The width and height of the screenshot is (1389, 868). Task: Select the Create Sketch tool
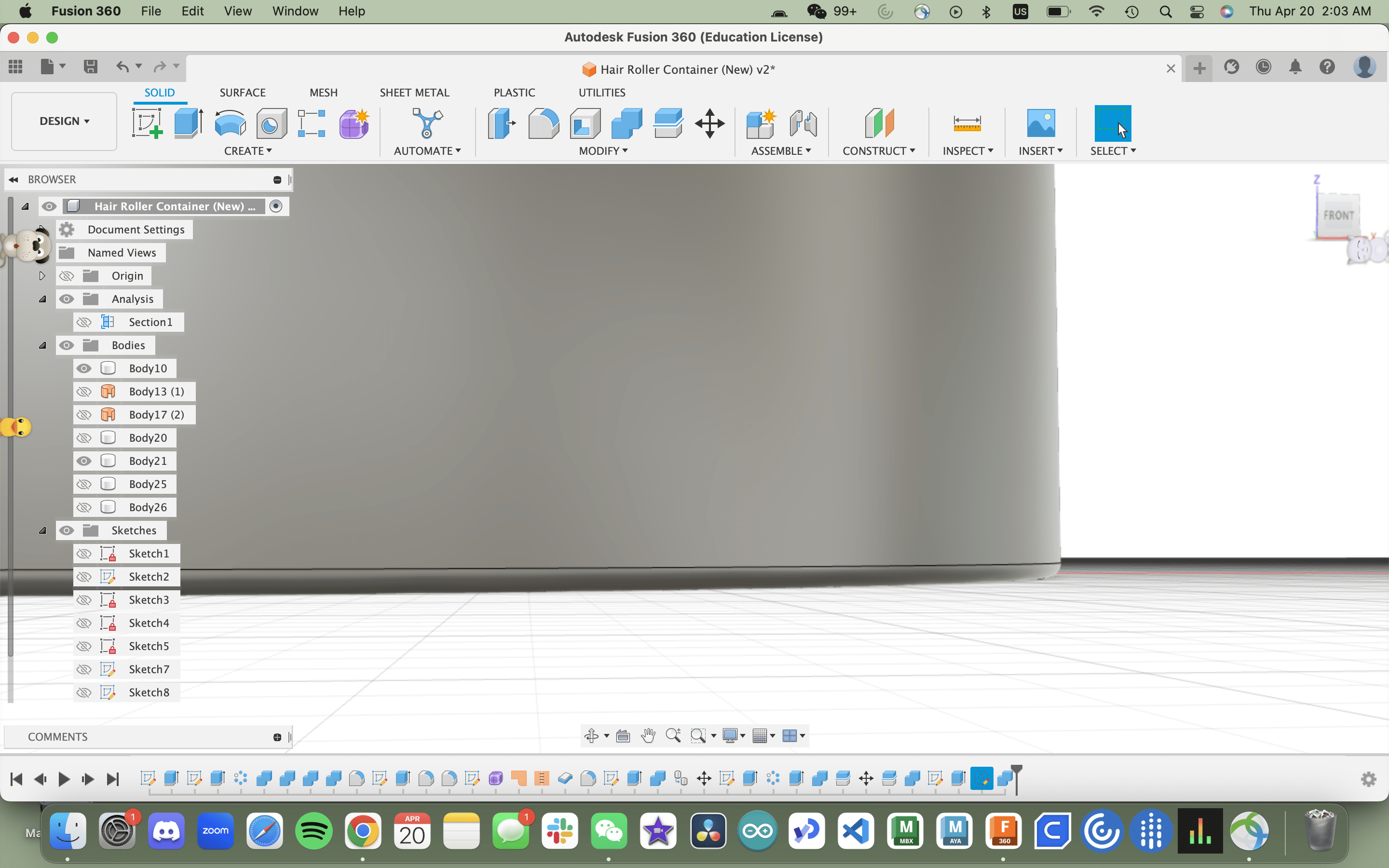(x=147, y=123)
